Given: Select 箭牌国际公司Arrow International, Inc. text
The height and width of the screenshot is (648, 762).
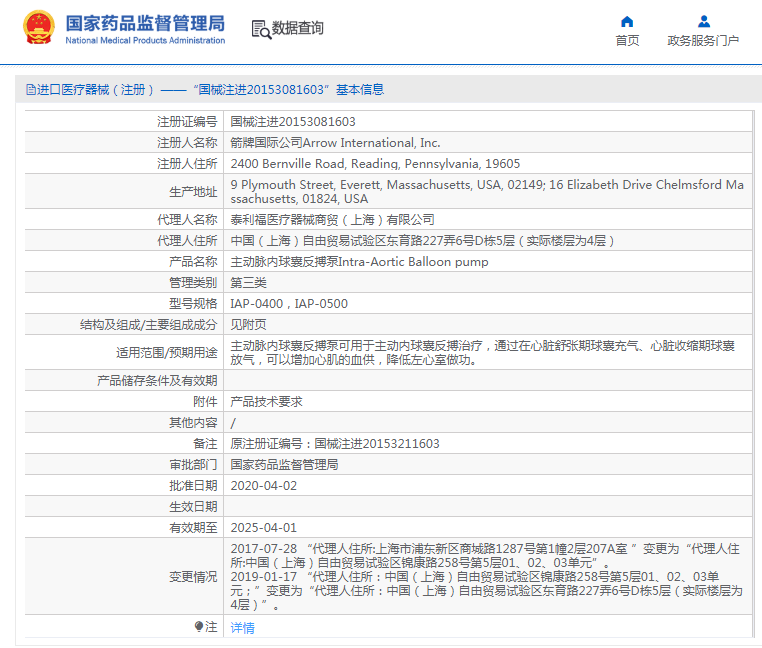Looking at the screenshot, I should (x=335, y=143).
